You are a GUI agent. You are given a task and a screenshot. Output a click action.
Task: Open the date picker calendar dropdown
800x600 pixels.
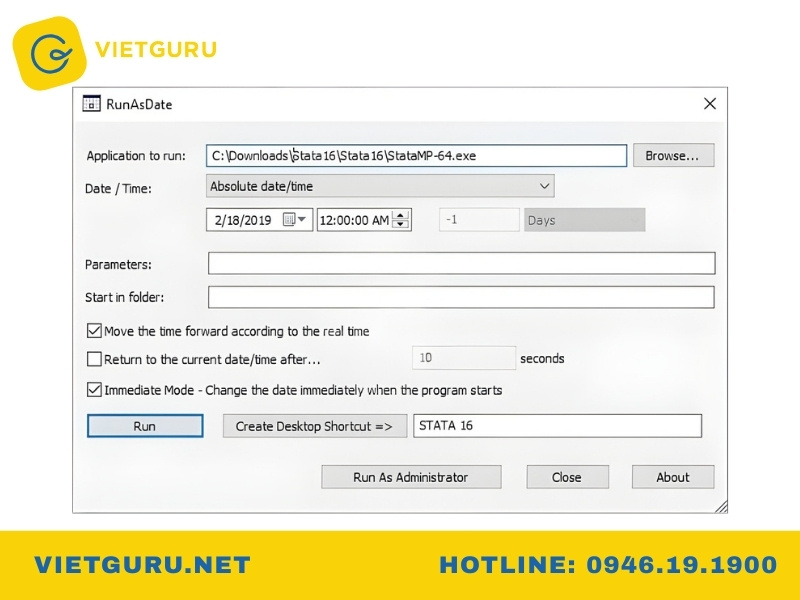point(295,220)
